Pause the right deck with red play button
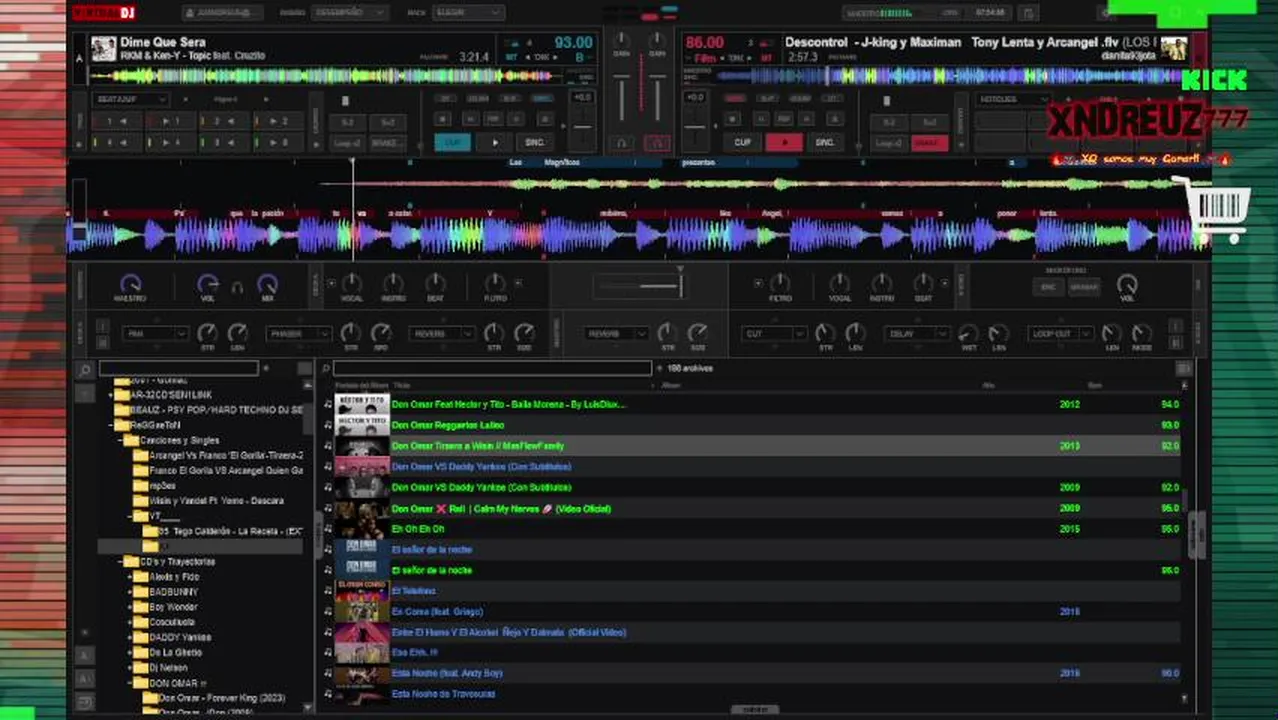1278x720 pixels. pyautogui.click(x=784, y=143)
